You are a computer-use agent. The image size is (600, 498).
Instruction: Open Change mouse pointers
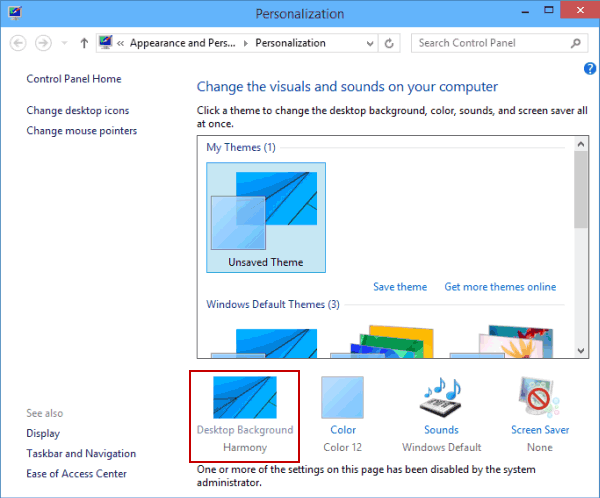coord(82,131)
